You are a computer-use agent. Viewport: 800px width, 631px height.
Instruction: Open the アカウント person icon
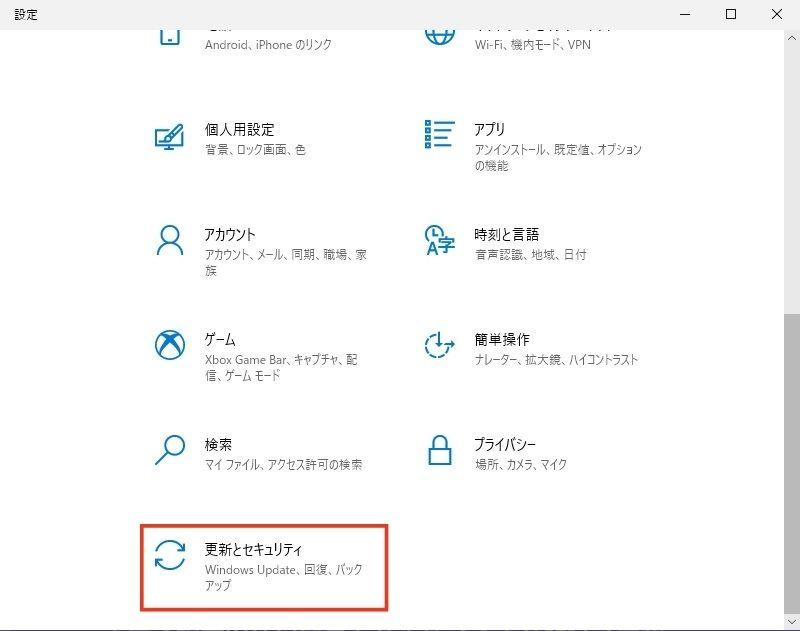click(x=168, y=237)
